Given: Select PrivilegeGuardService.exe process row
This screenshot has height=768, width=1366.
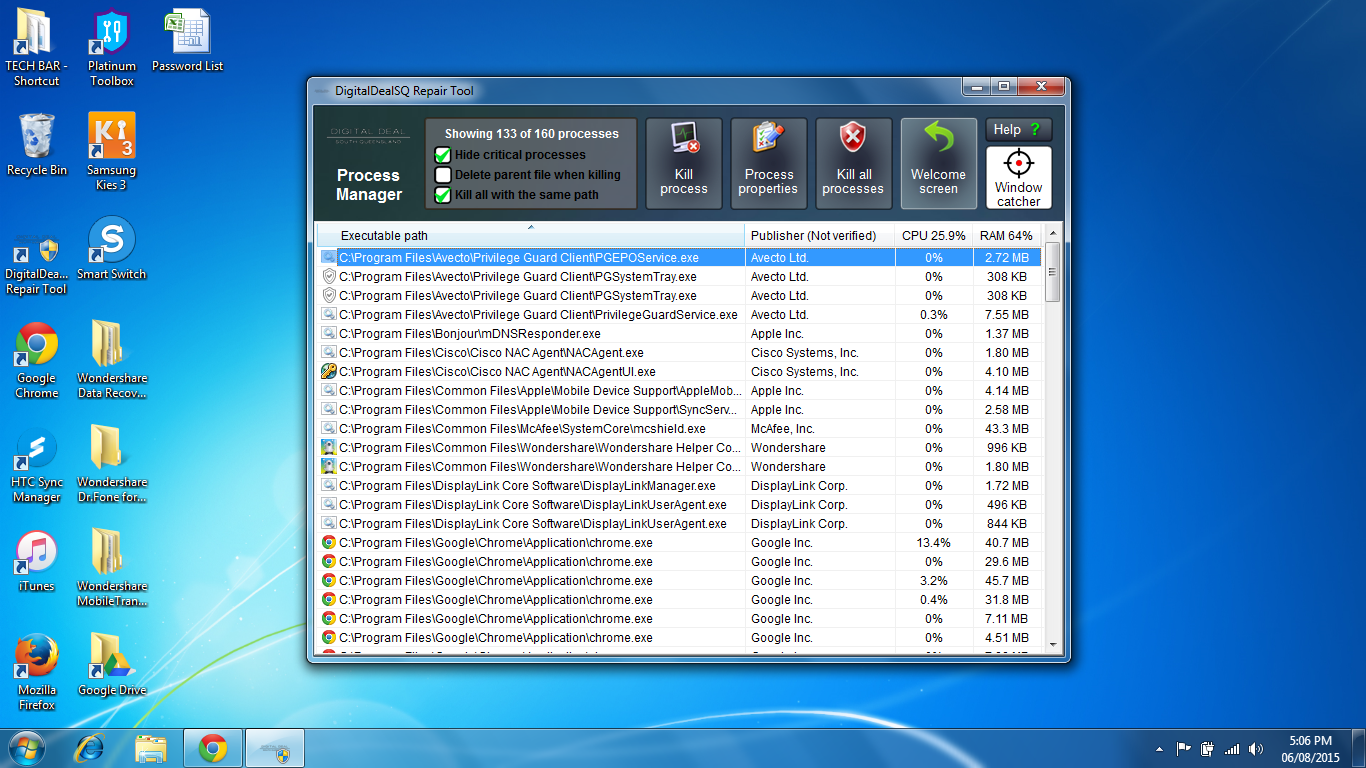Looking at the screenshot, I should click(680, 315).
